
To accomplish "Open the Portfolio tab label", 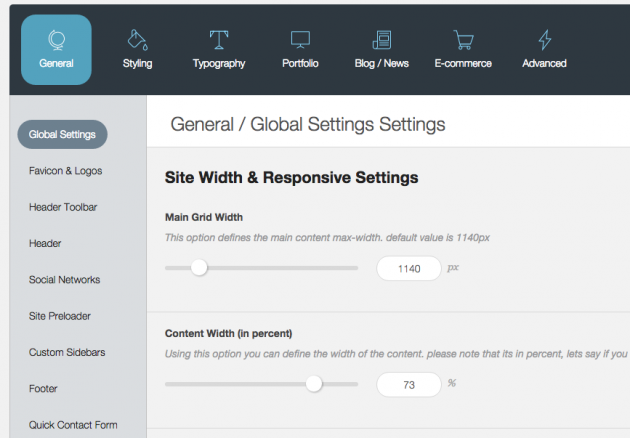I will click(300, 63).
